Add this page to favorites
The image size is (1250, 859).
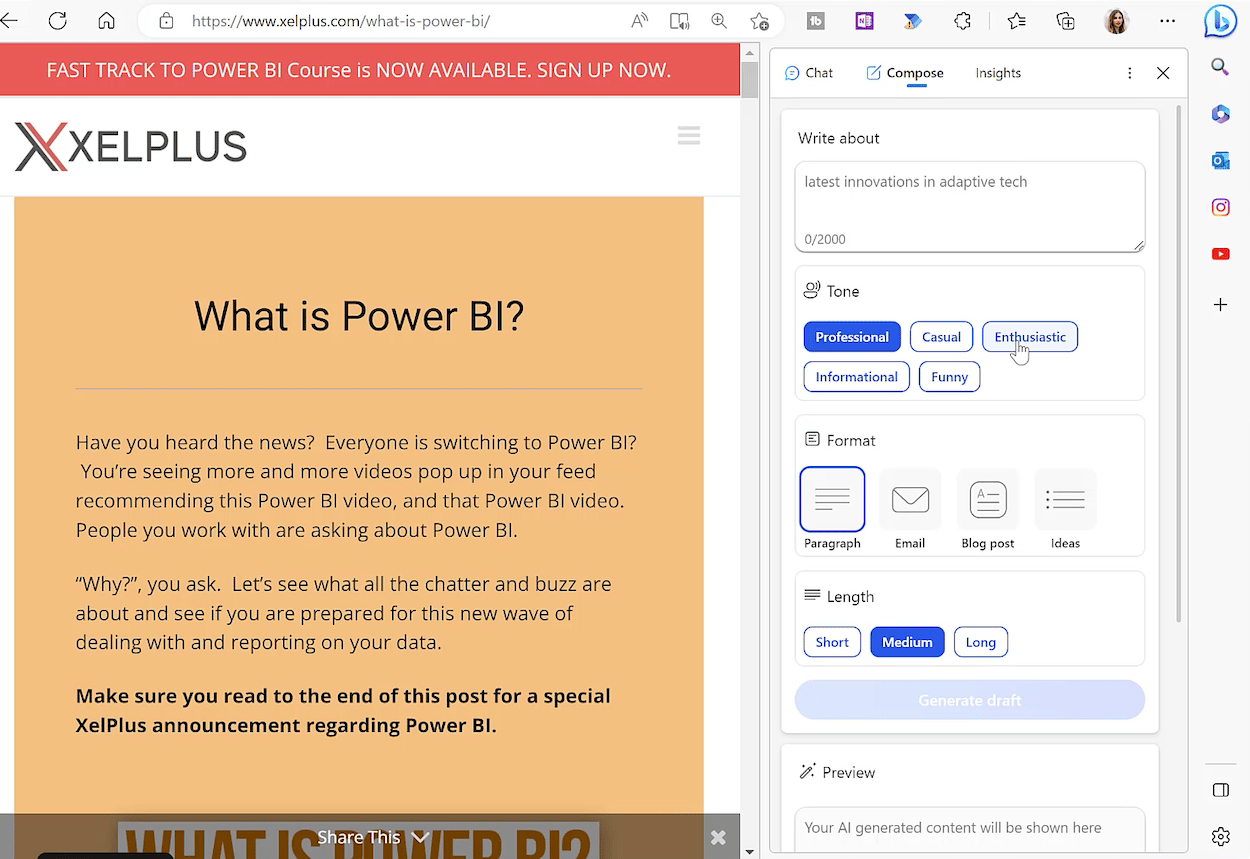pyautogui.click(x=759, y=21)
